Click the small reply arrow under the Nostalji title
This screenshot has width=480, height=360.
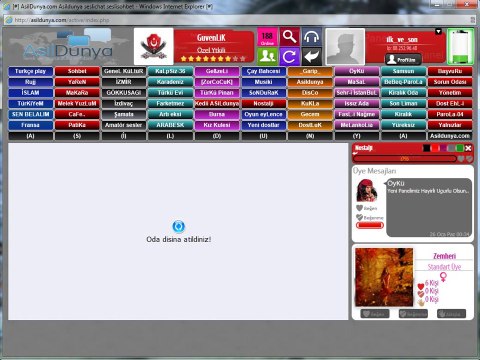[x=355, y=153]
